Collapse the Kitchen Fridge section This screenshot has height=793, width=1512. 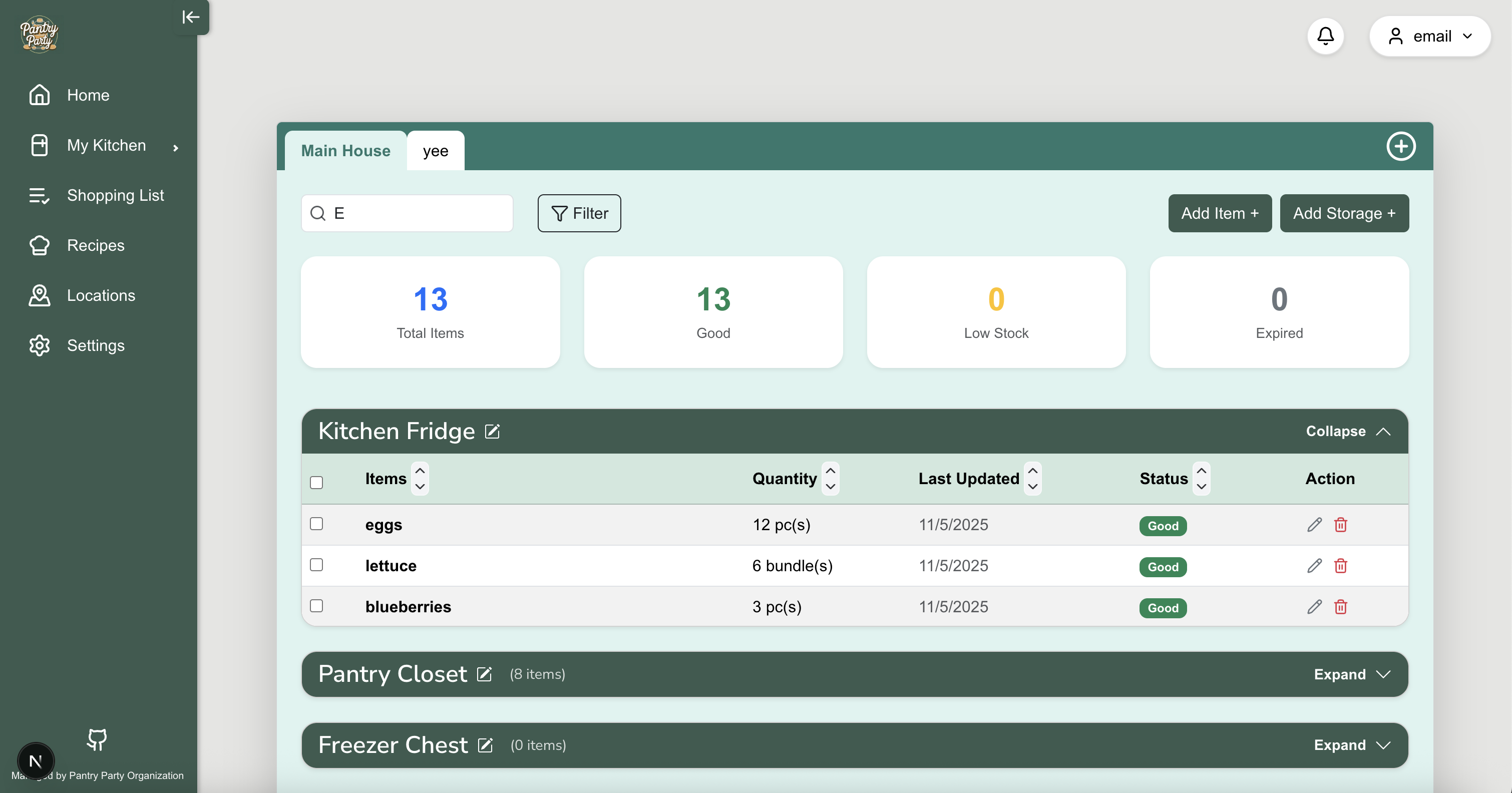tap(1348, 432)
